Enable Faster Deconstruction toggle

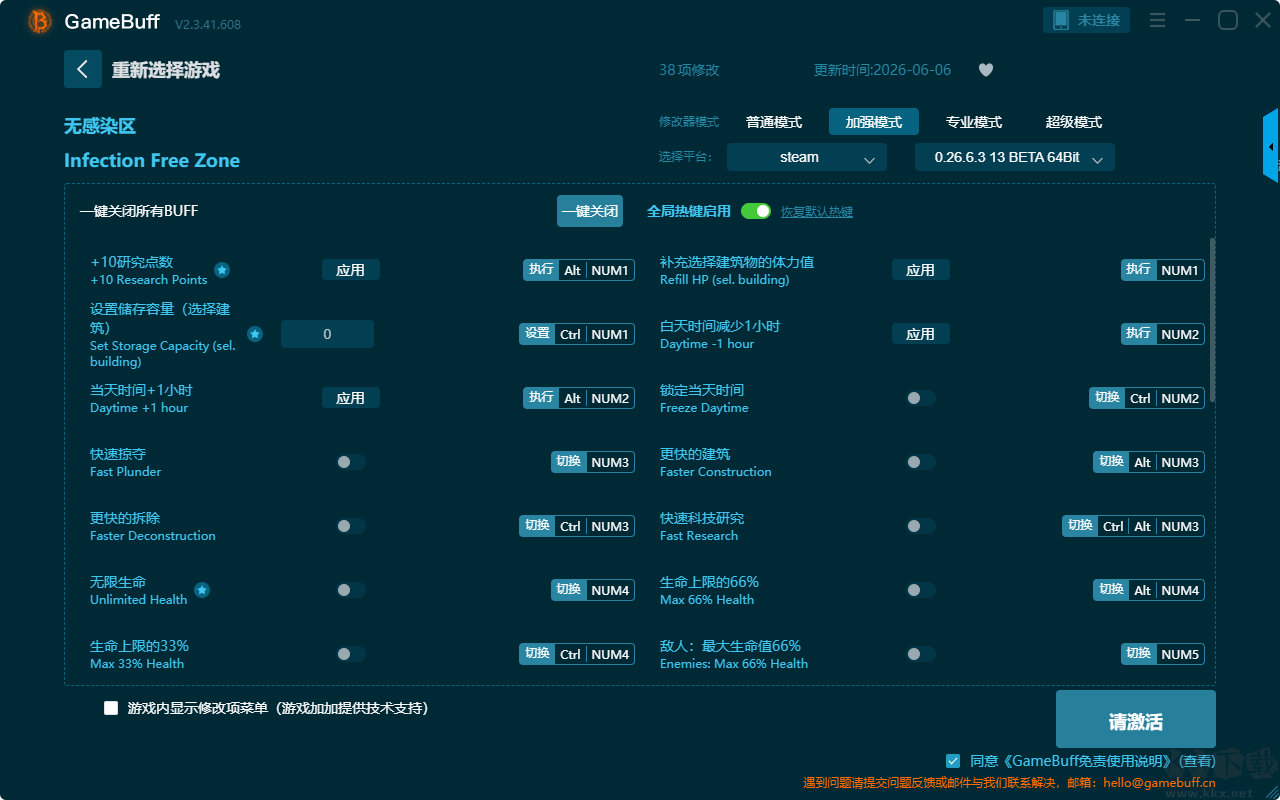(351, 526)
